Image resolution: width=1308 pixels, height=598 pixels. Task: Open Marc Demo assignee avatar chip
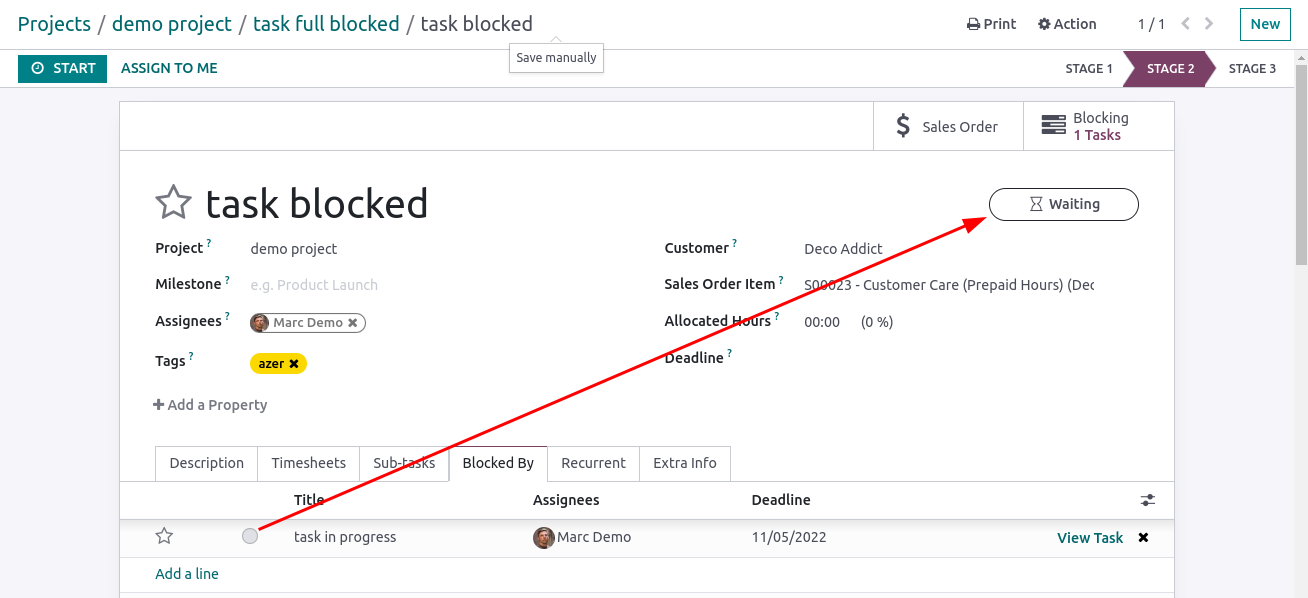coord(308,323)
